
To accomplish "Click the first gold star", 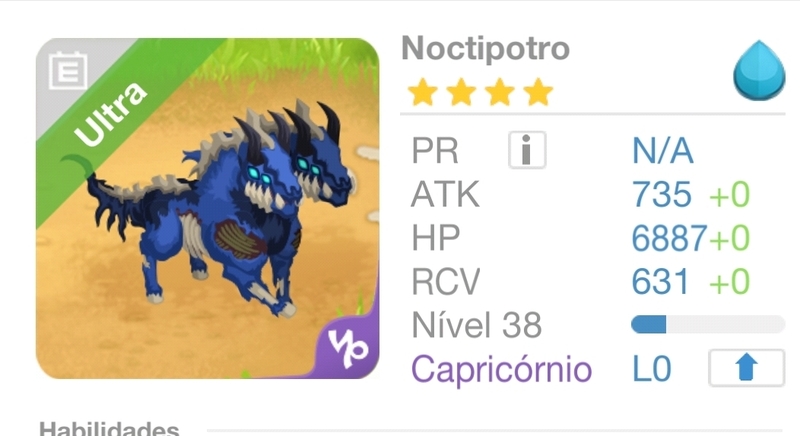I will [x=423, y=92].
